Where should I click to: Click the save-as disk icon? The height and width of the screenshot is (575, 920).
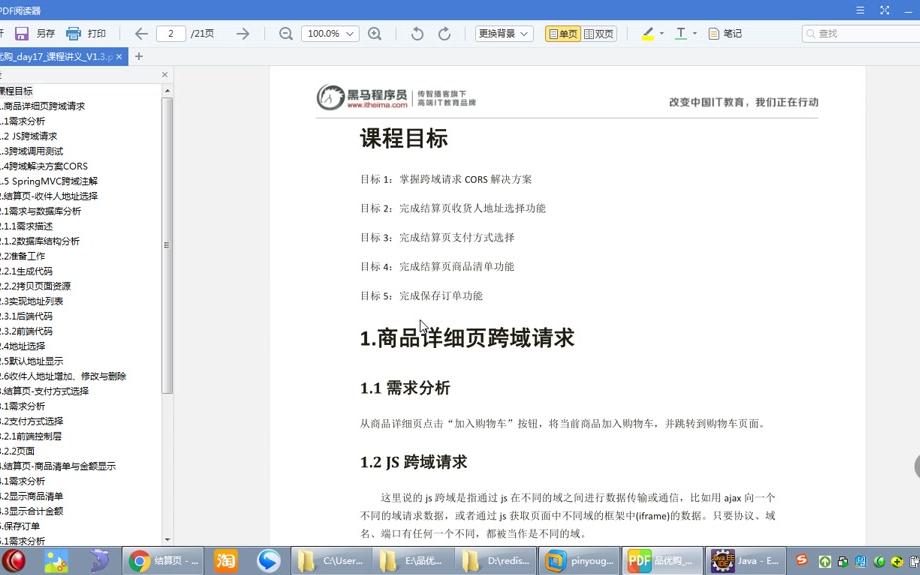[22, 33]
